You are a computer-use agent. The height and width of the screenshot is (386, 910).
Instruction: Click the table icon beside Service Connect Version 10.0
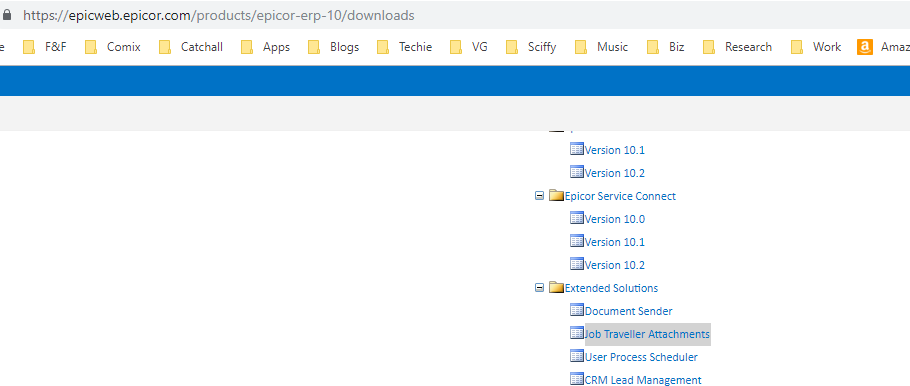pos(577,218)
